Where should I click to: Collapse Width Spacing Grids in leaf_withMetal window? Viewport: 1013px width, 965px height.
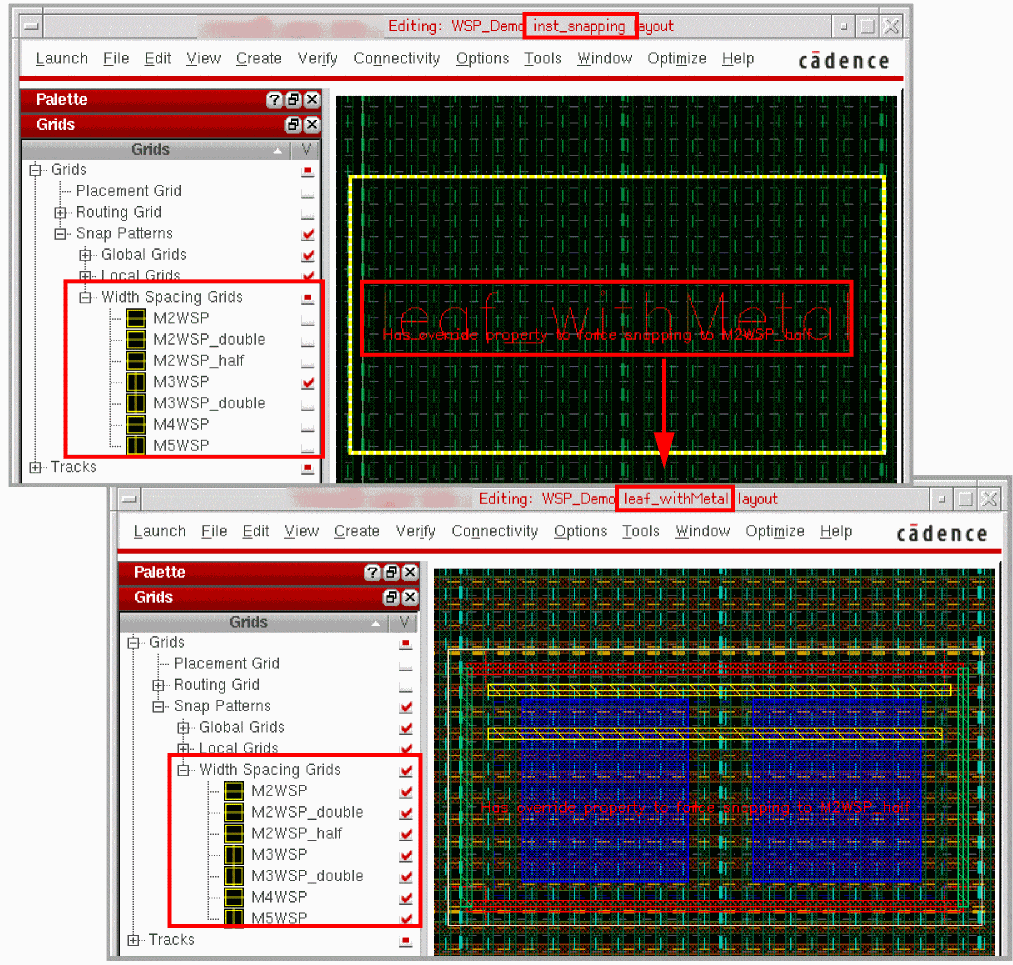point(183,770)
